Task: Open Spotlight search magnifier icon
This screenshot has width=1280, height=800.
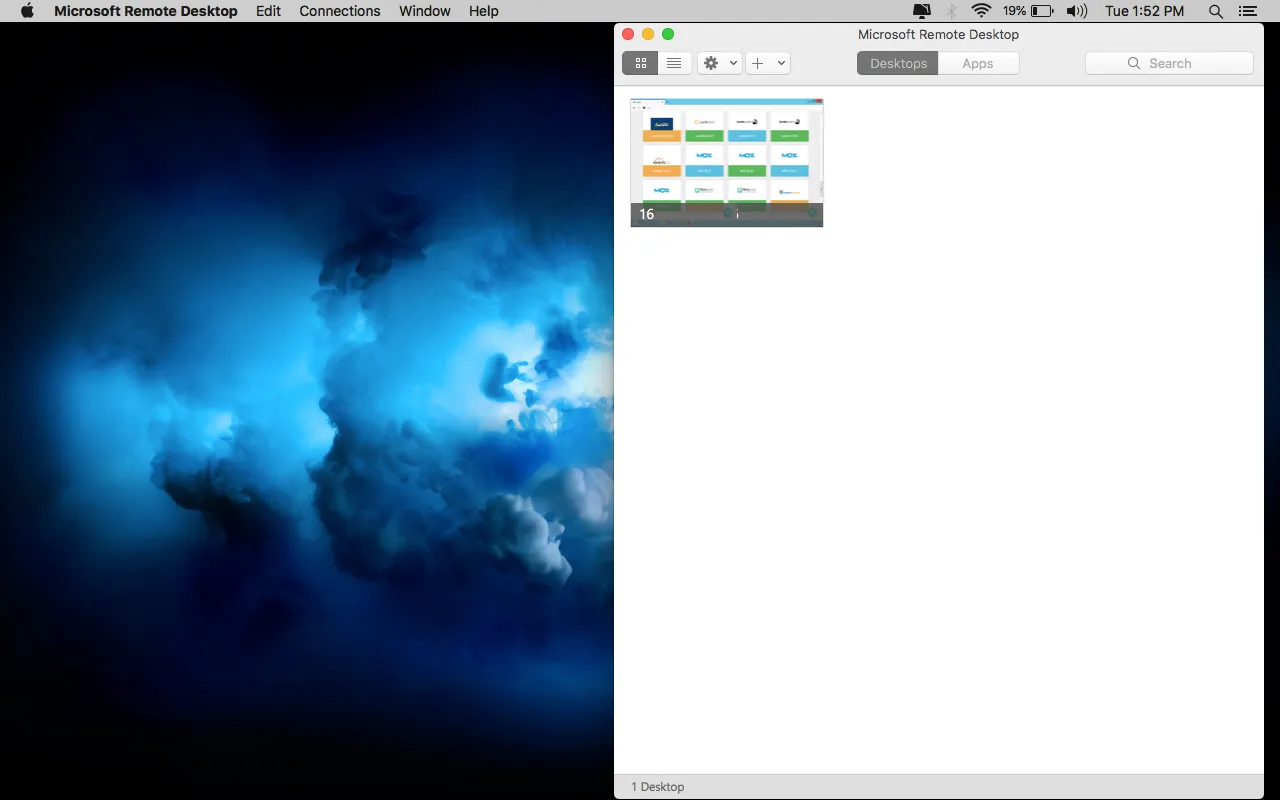Action: [1216, 11]
